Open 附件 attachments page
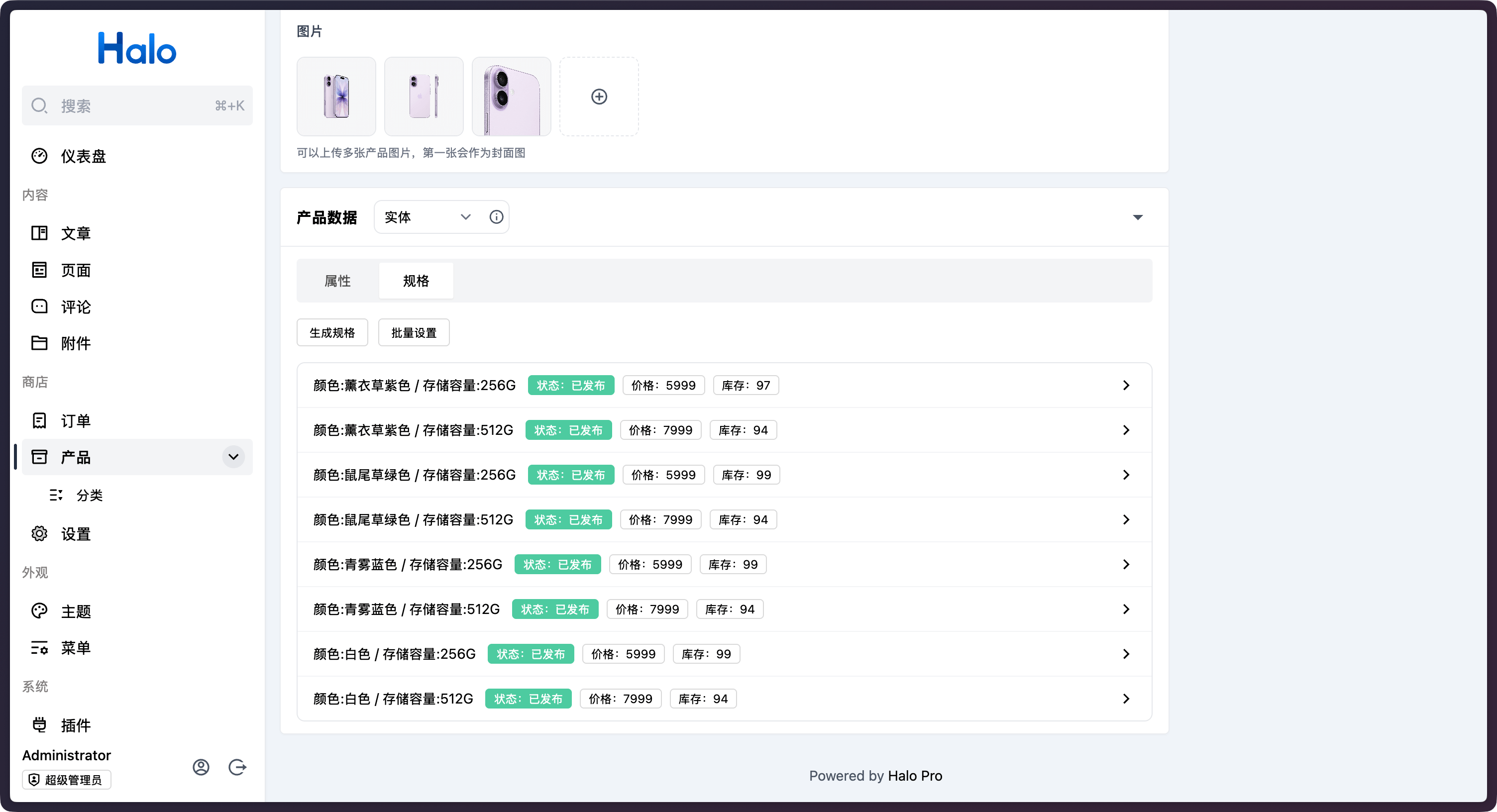The image size is (1497, 812). 76,343
